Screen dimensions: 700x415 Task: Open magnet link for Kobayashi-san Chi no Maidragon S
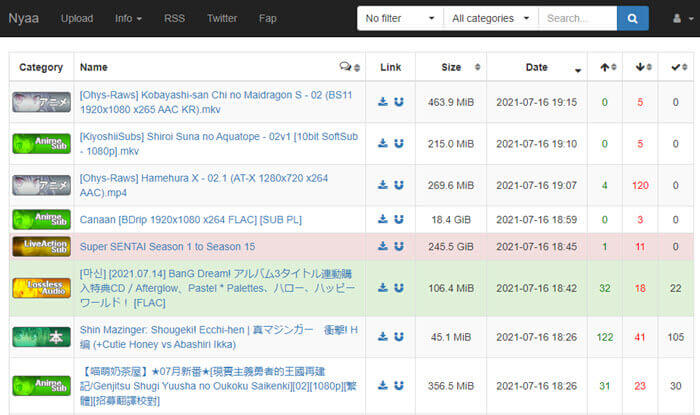click(x=399, y=102)
